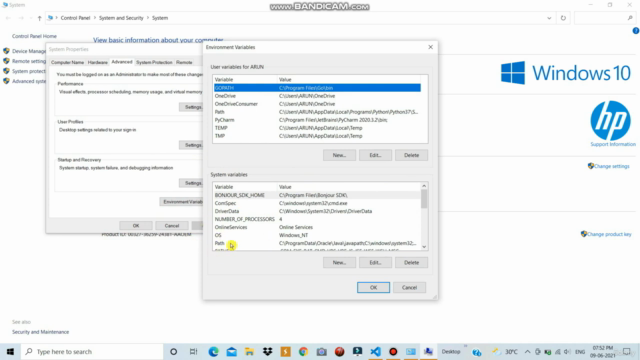Select OneDriveConsumer user variable
Viewport: 640px width, 360px height.
pos(317,104)
